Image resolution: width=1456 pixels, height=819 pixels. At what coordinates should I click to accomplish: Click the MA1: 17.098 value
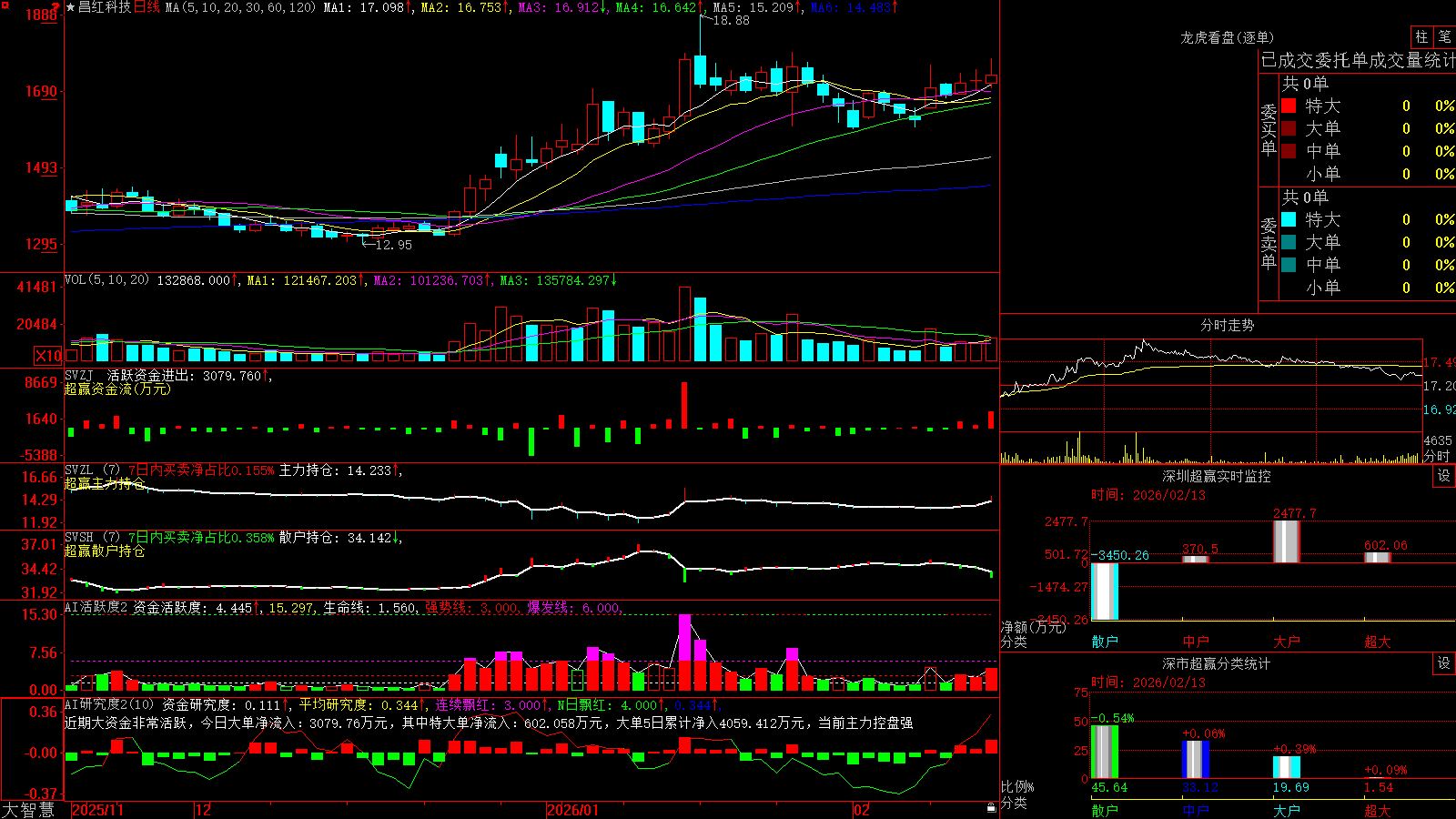tap(363, 7)
